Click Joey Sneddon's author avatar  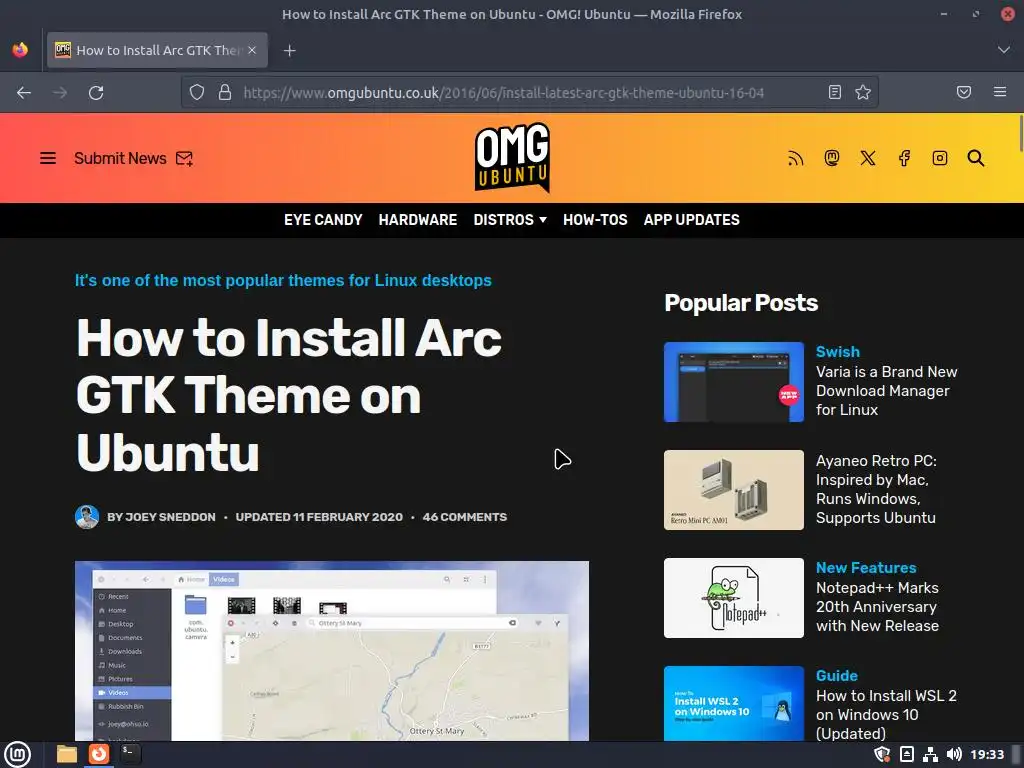pos(87,517)
